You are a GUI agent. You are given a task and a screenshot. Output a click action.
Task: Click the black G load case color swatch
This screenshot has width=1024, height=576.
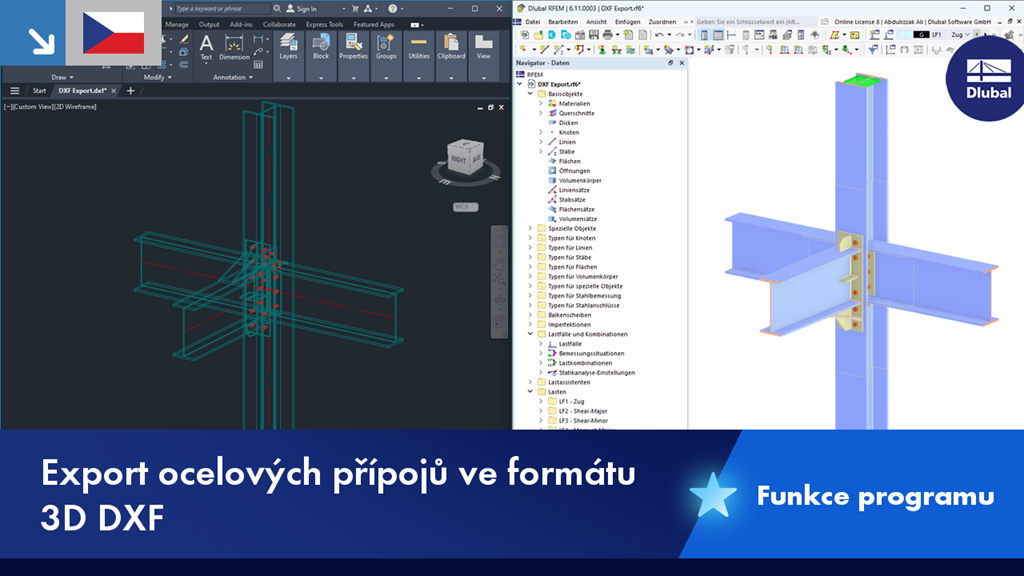pyautogui.click(x=920, y=35)
